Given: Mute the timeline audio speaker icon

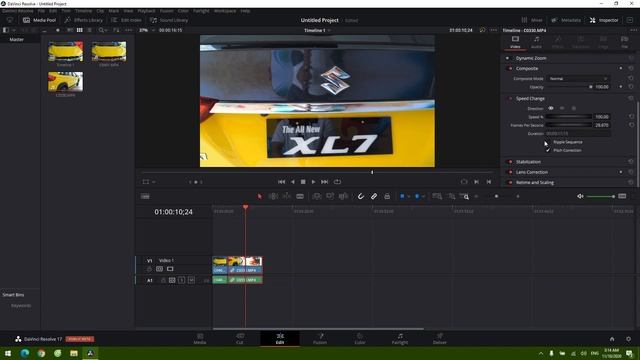Looking at the screenshot, I should click(x=580, y=196).
